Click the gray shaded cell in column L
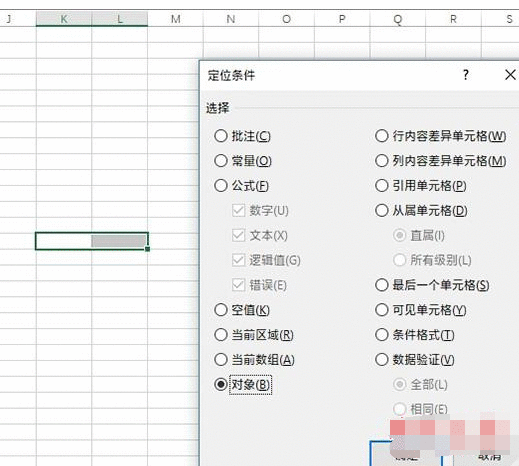The image size is (519, 466). 119,241
